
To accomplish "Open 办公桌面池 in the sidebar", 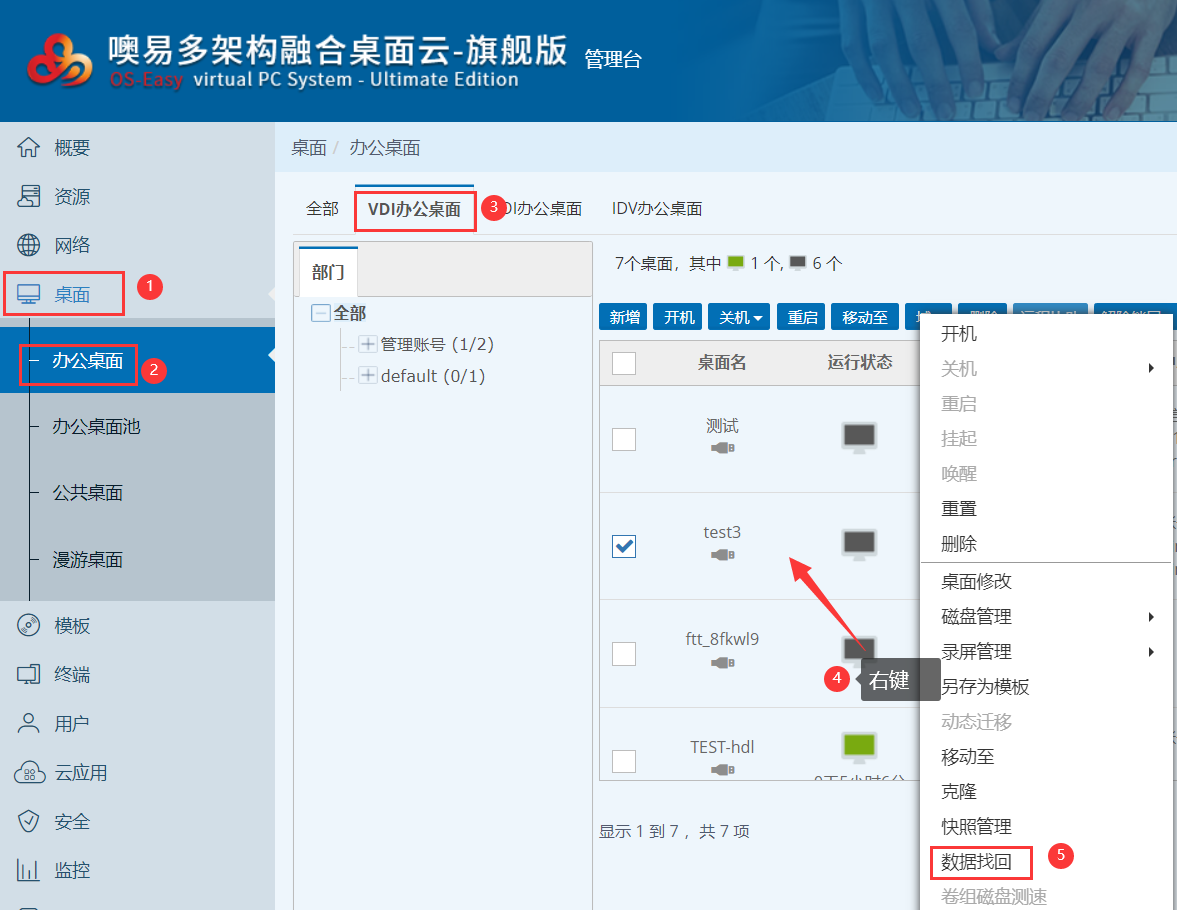I will [96, 427].
